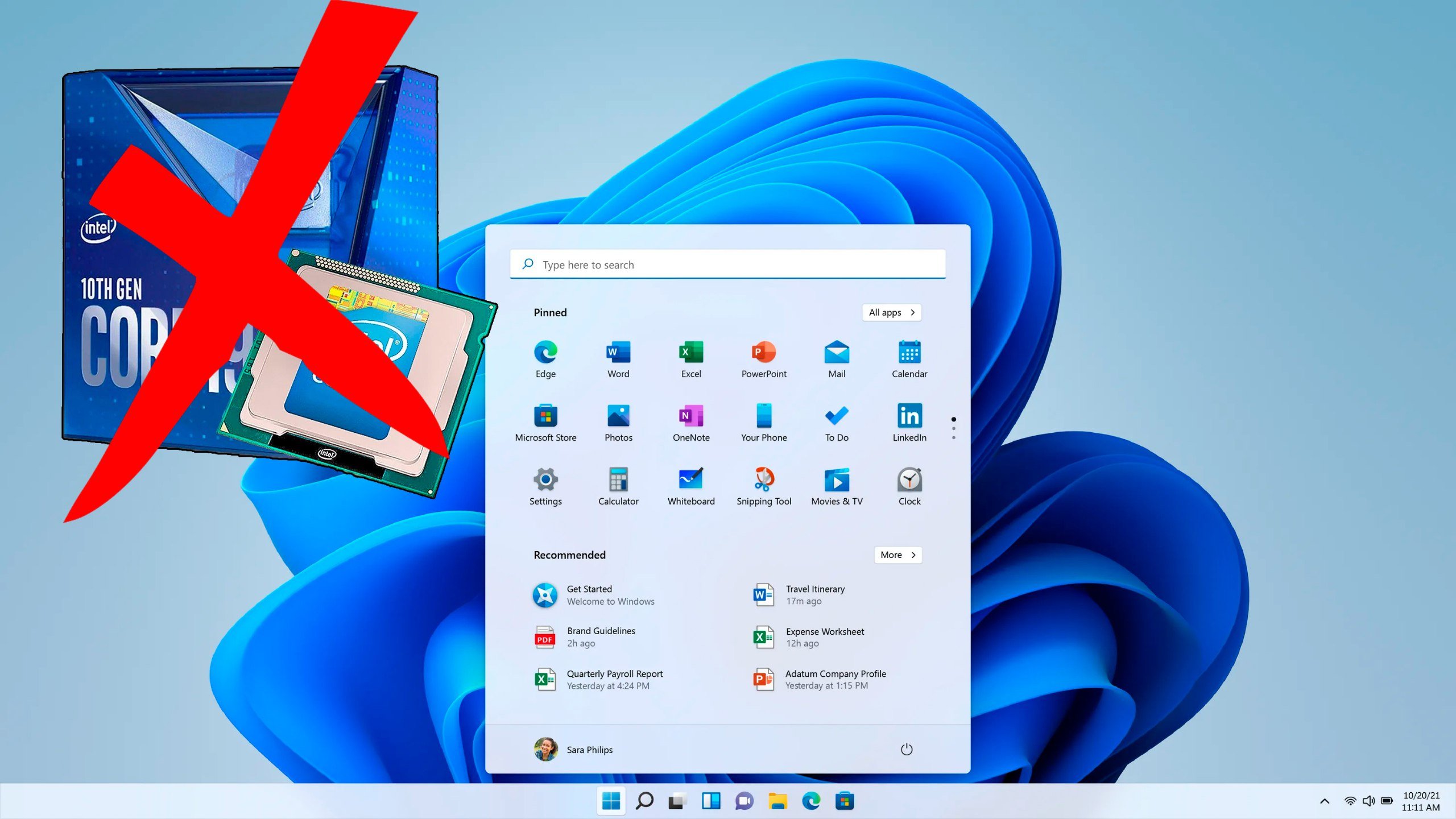Open Quarterly Payroll Report
Image resolution: width=1456 pixels, height=819 pixels.
[x=598, y=680]
